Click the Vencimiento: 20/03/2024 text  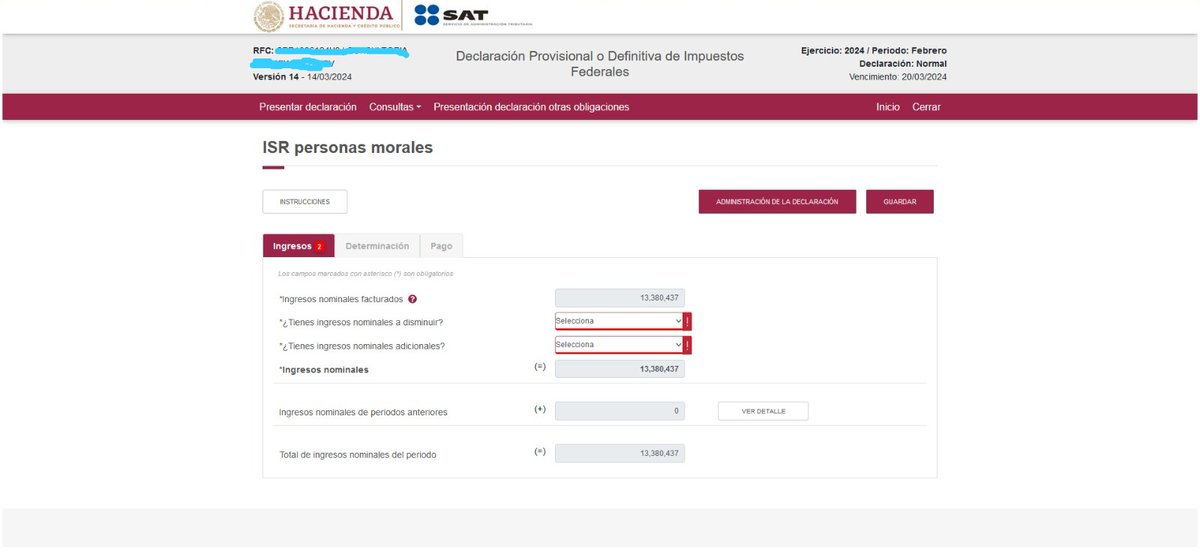click(898, 77)
